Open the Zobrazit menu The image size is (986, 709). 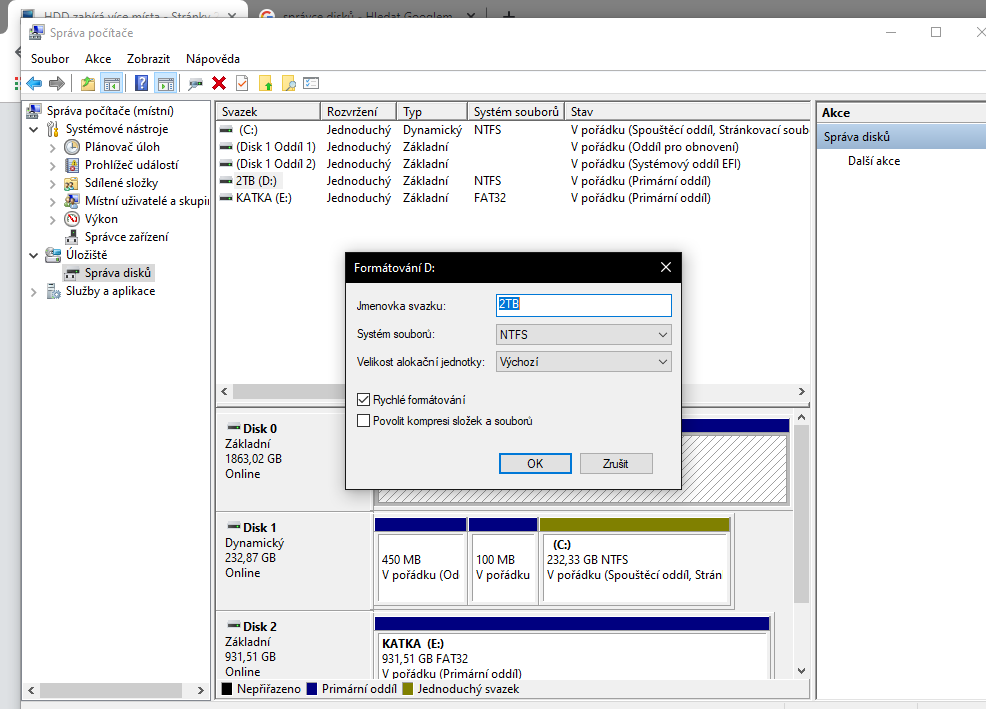click(x=148, y=59)
